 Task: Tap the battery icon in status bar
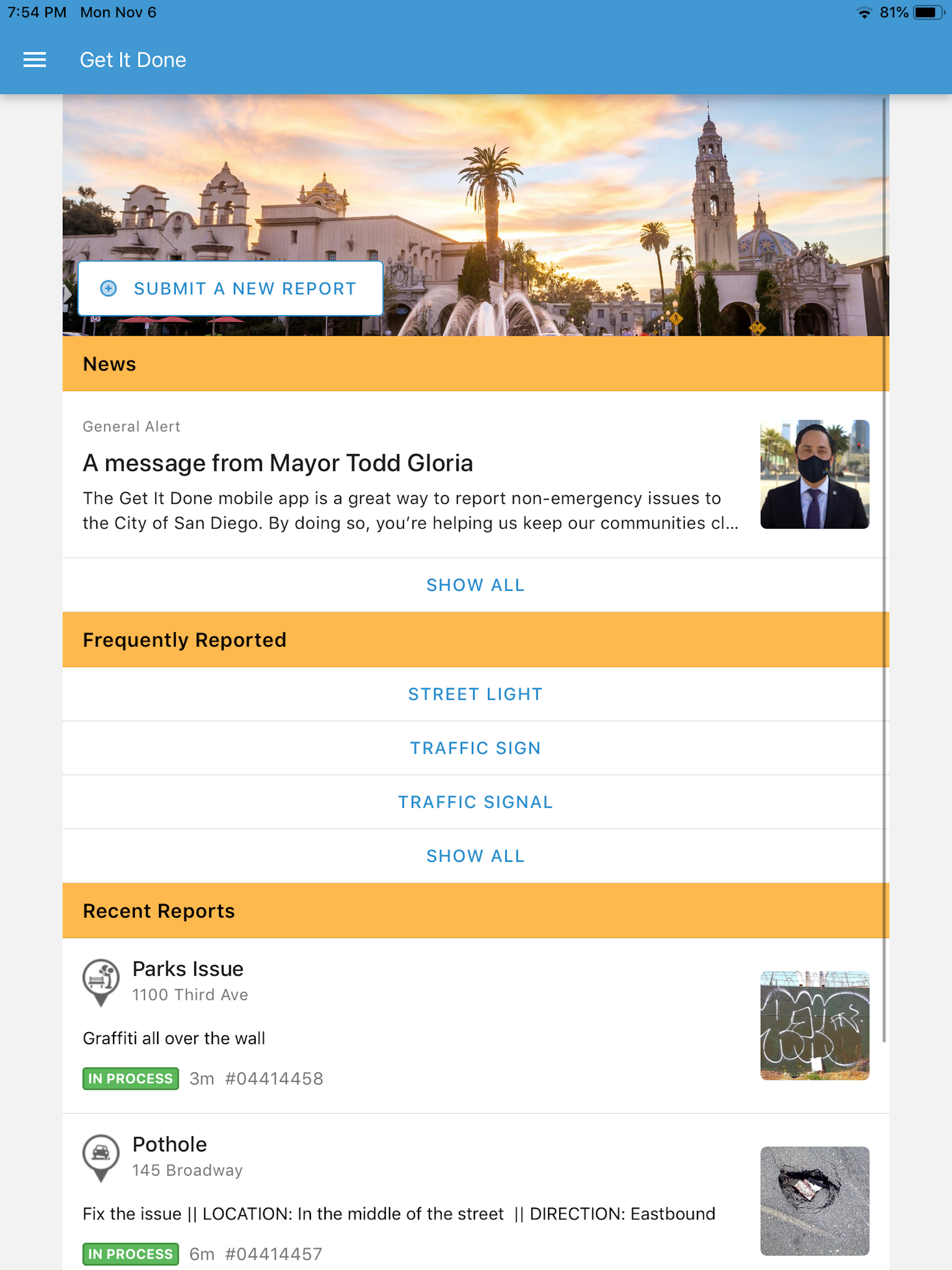point(928,13)
